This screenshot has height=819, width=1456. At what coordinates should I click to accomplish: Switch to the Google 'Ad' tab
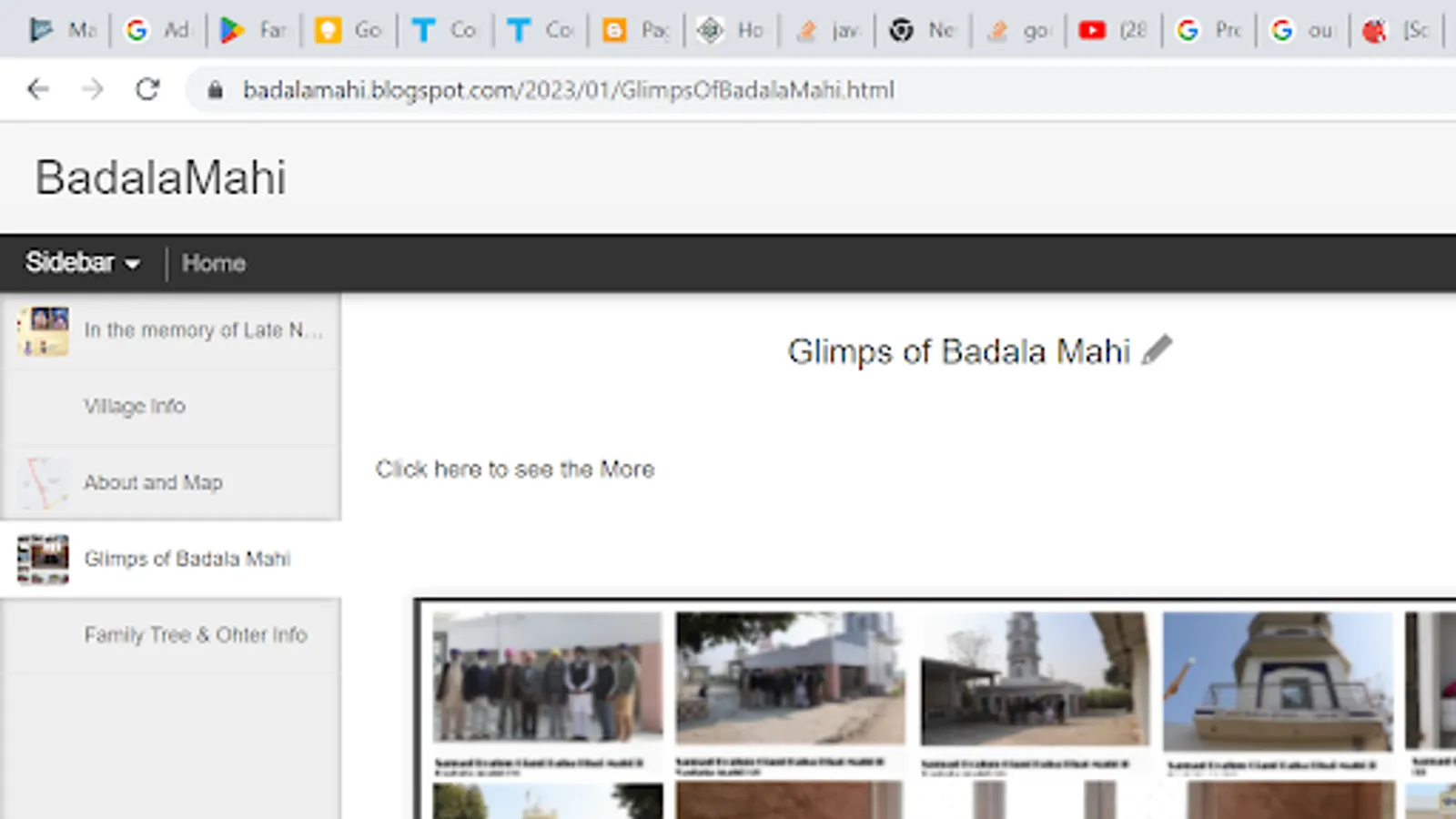[158, 30]
